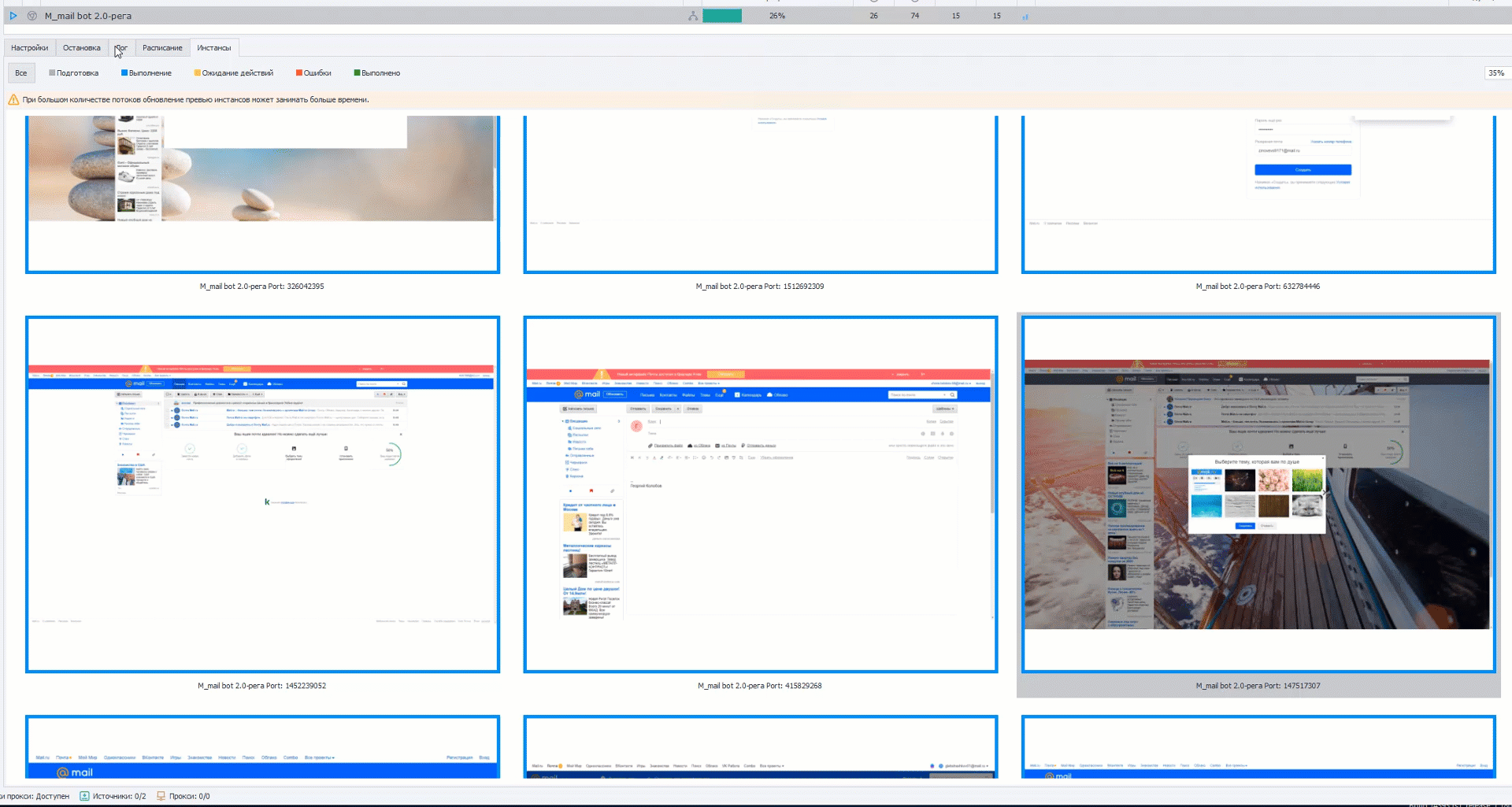
Task: Open the 35% preview scale dropdown
Action: pyautogui.click(x=1497, y=73)
